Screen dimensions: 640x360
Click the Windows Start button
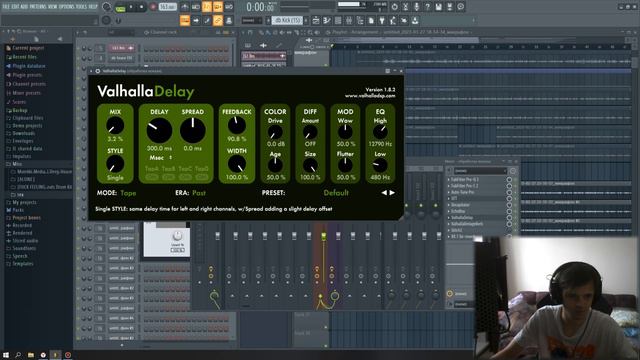tap(6, 355)
